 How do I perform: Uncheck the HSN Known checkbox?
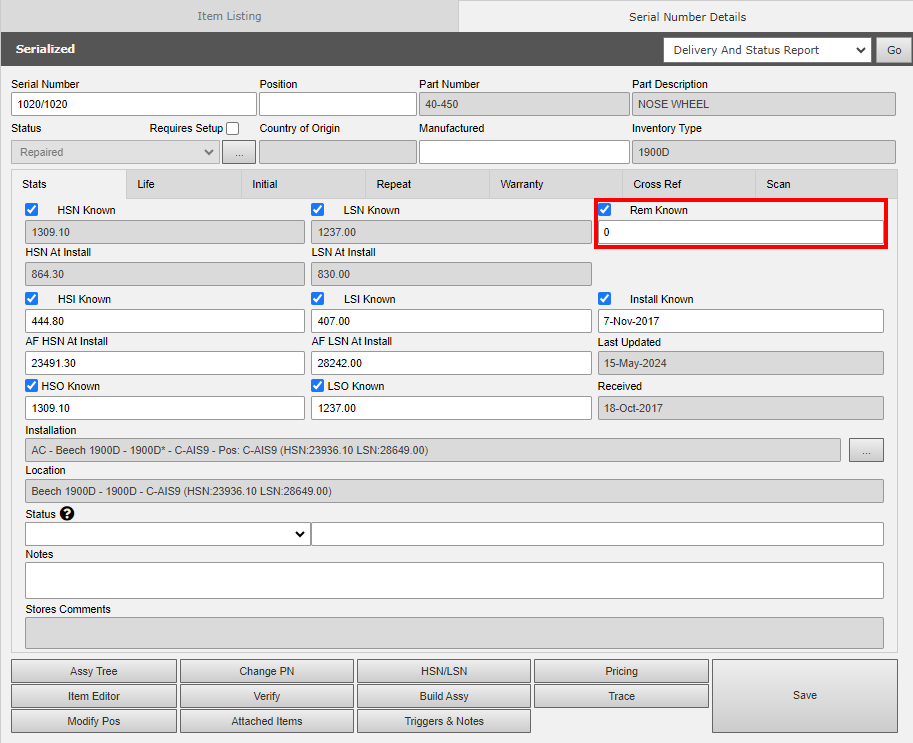(x=32, y=210)
